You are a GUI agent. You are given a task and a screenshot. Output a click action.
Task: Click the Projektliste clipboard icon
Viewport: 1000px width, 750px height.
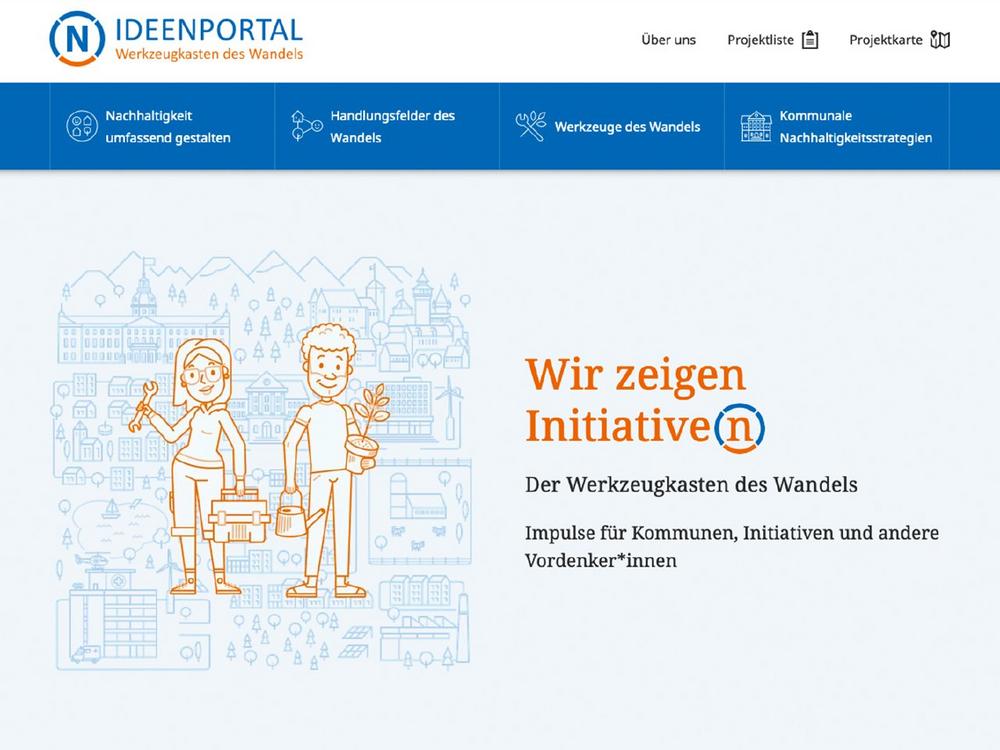tap(810, 40)
